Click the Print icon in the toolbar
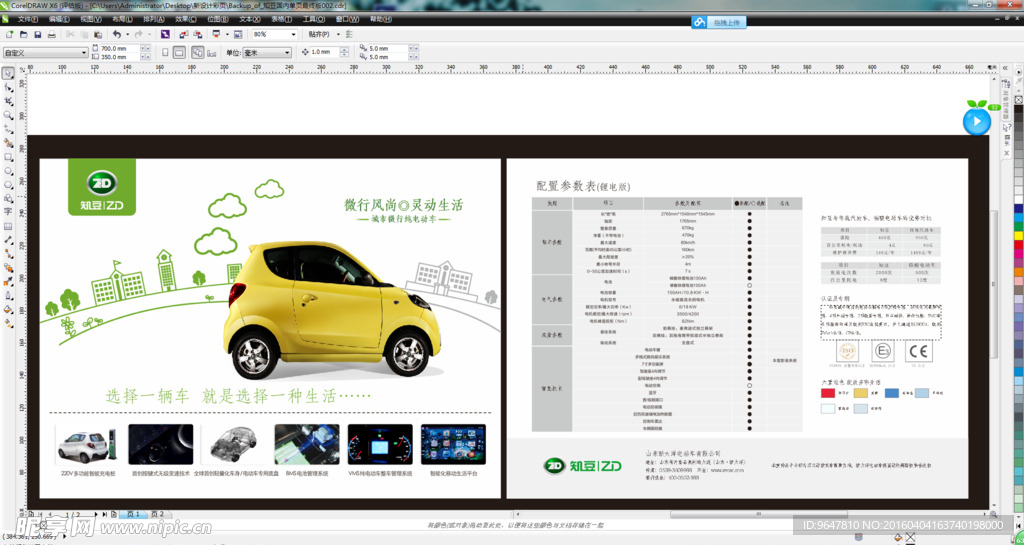 click(54, 34)
